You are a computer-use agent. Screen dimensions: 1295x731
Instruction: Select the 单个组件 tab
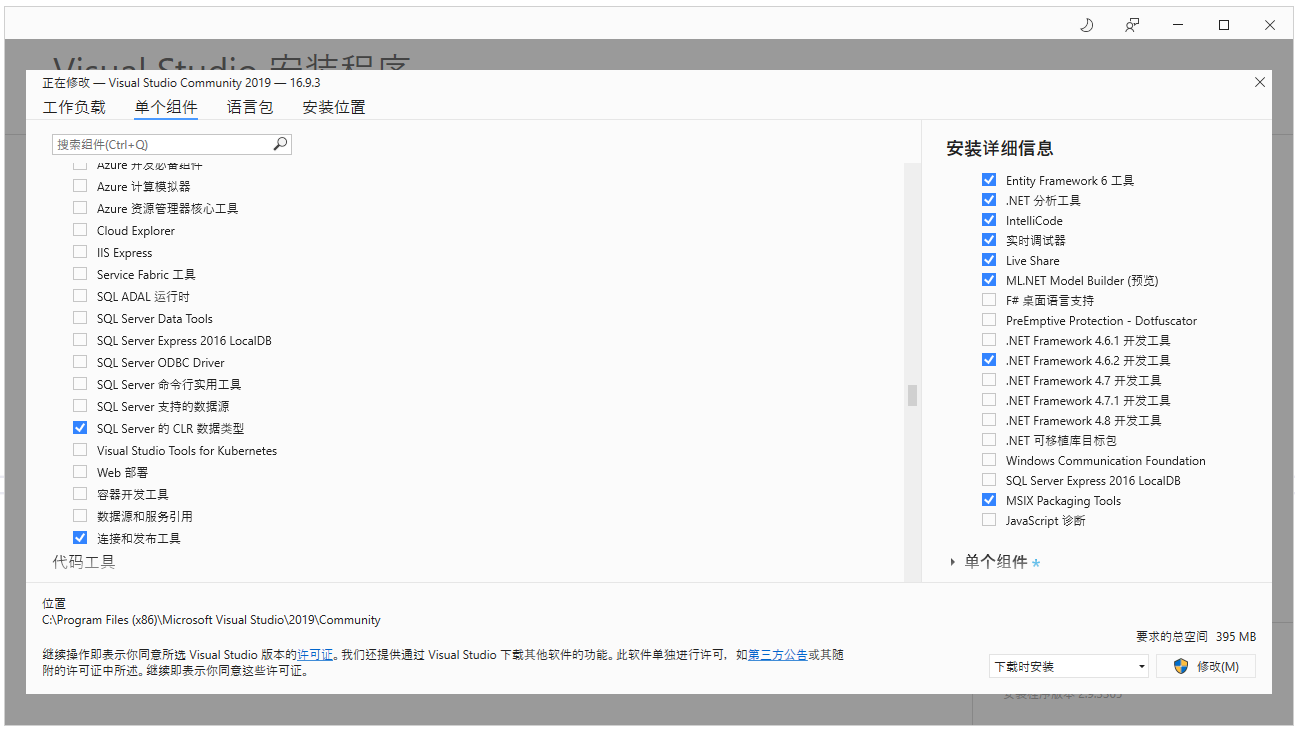(x=166, y=107)
